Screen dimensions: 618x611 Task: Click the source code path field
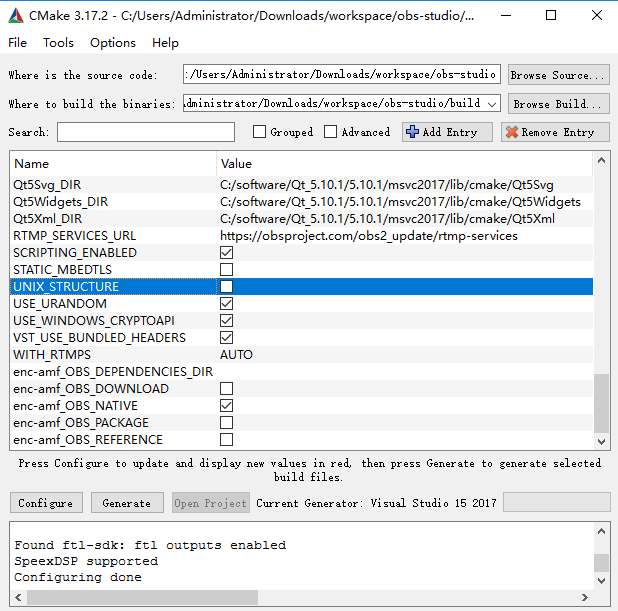pyautogui.click(x=341, y=74)
